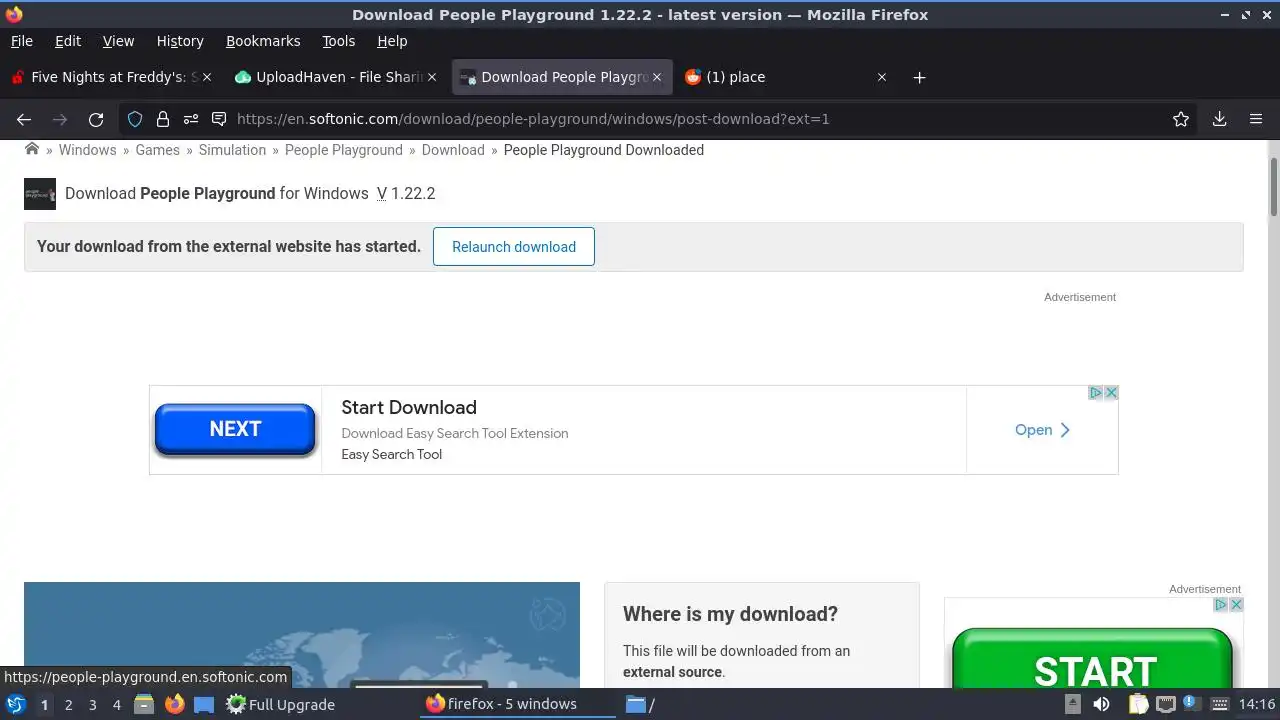Open a new tab with plus button
1280x720 pixels.
pyautogui.click(x=919, y=77)
